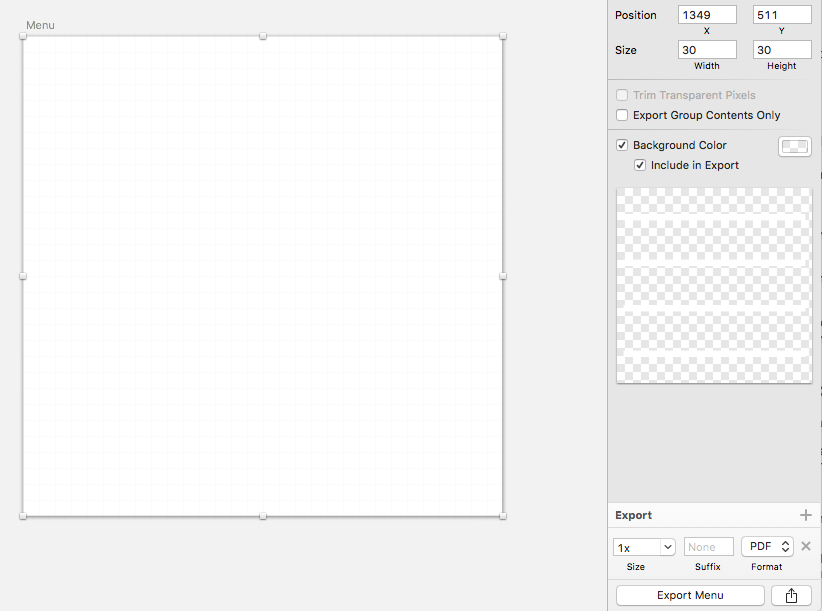The image size is (822, 611).
Task: Open the background color swatch
Action: point(795,147)
